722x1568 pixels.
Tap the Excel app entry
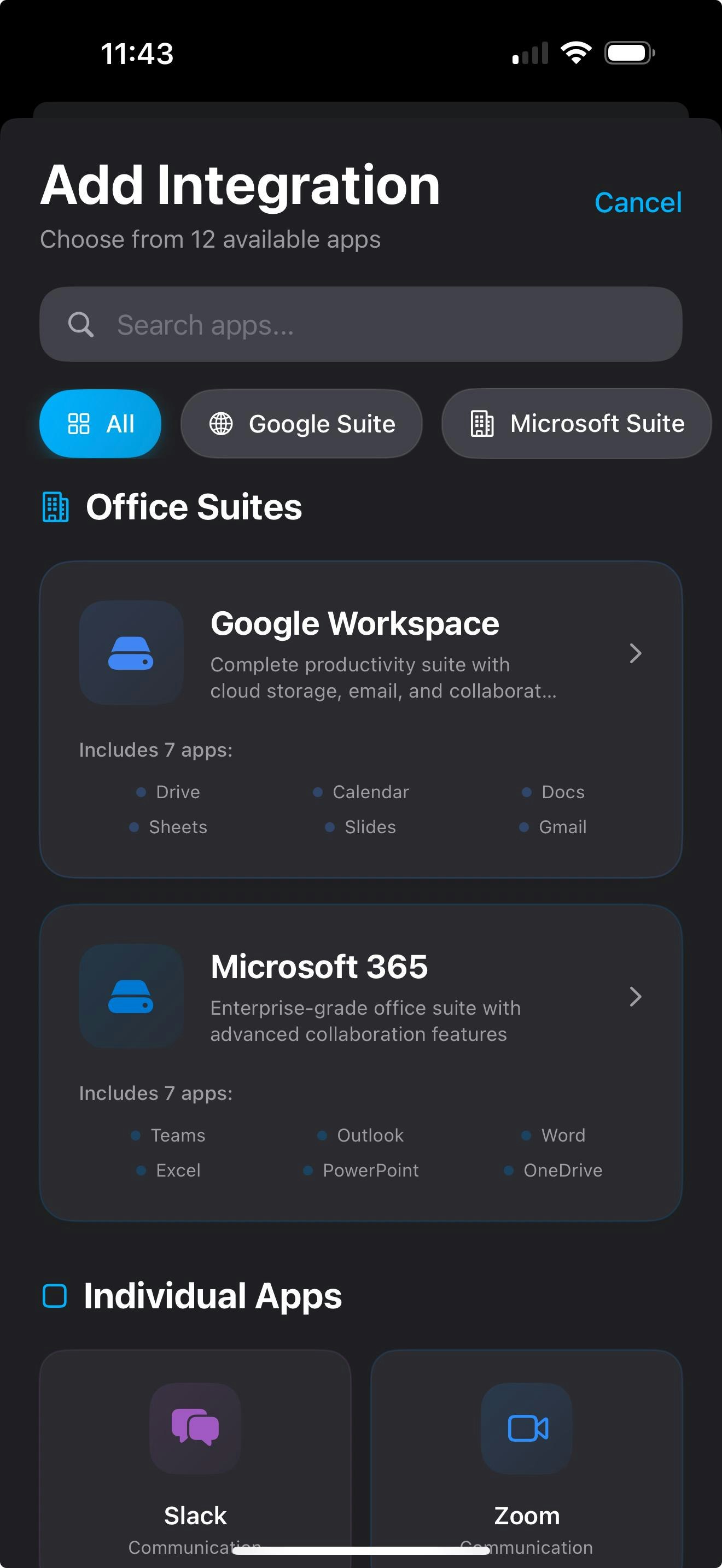(x=168, y=1170)
